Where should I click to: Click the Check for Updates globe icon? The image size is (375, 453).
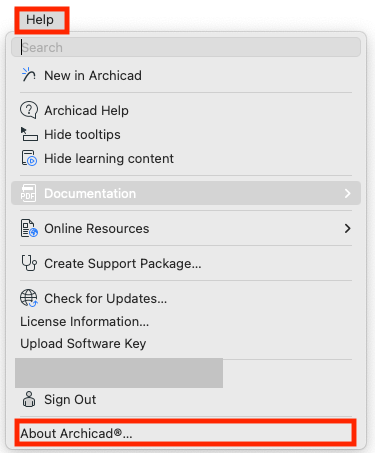click(x=29, y=298)
